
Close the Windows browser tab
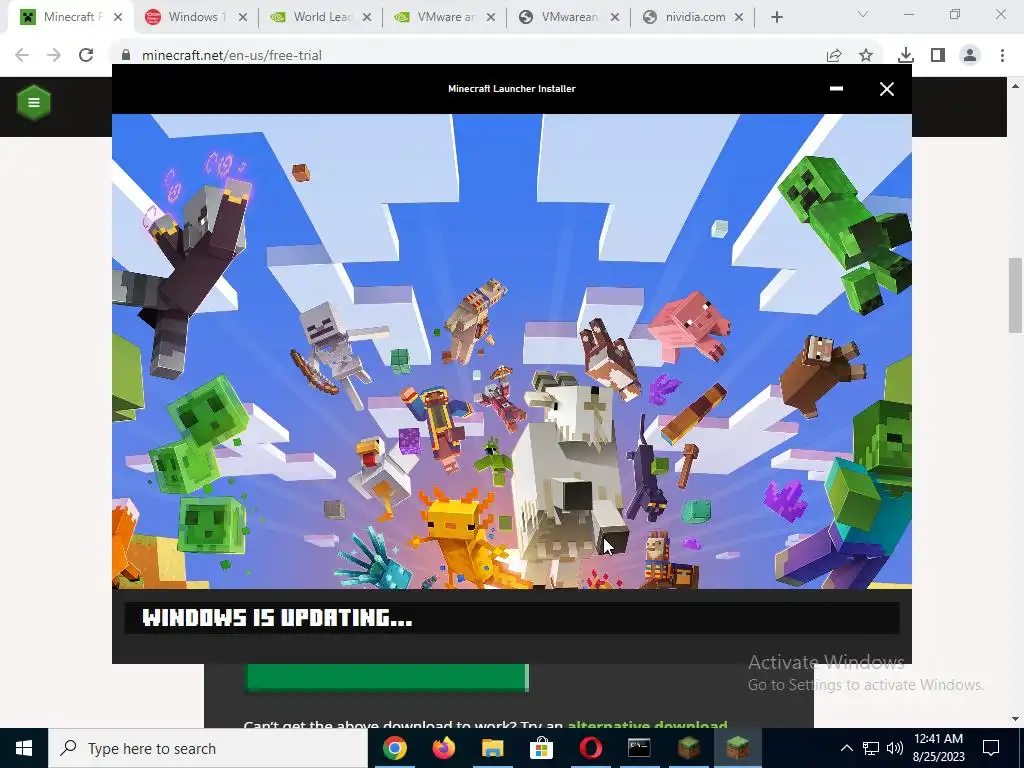(242, 18)
